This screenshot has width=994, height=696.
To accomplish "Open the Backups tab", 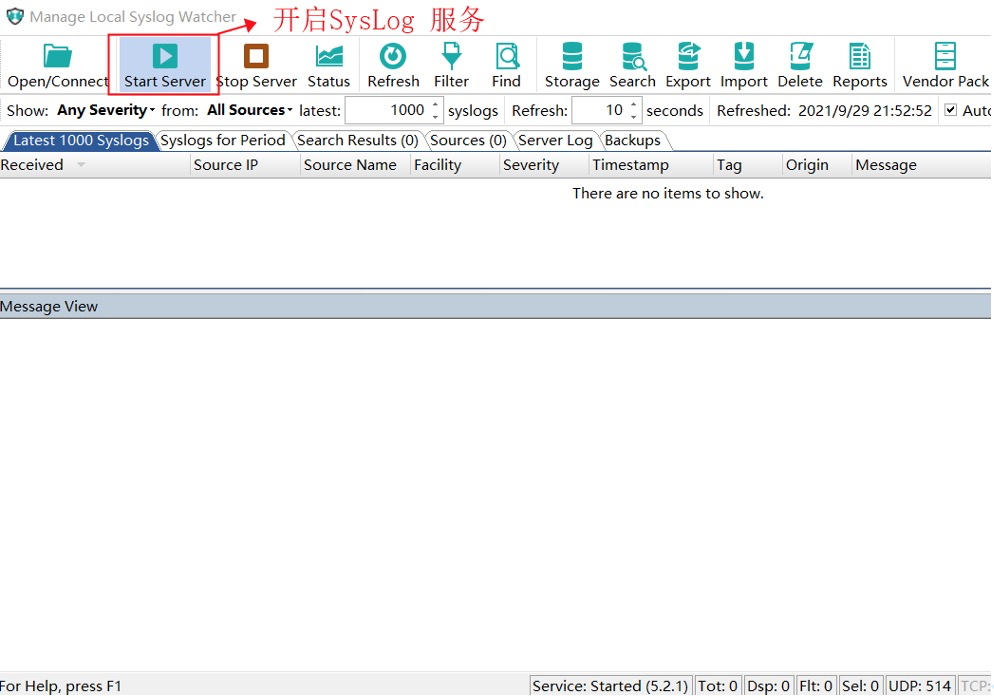I will [x=633, y=140].
